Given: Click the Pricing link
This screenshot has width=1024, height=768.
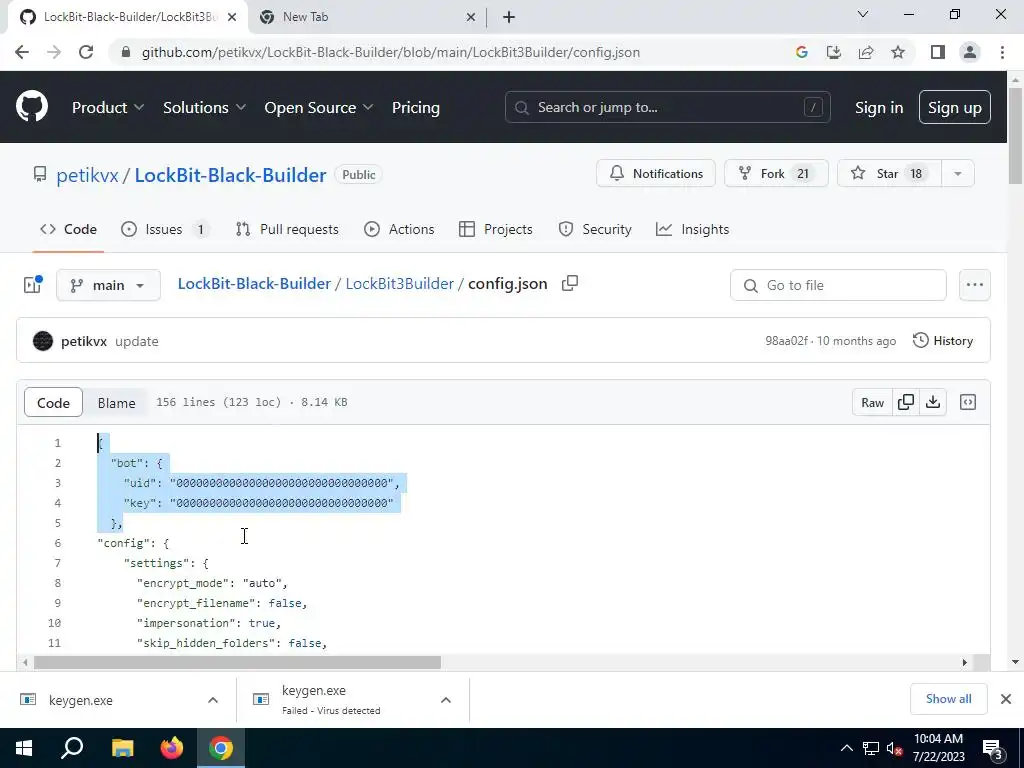Looking at the screenshot, I should [x=415, y=108].
